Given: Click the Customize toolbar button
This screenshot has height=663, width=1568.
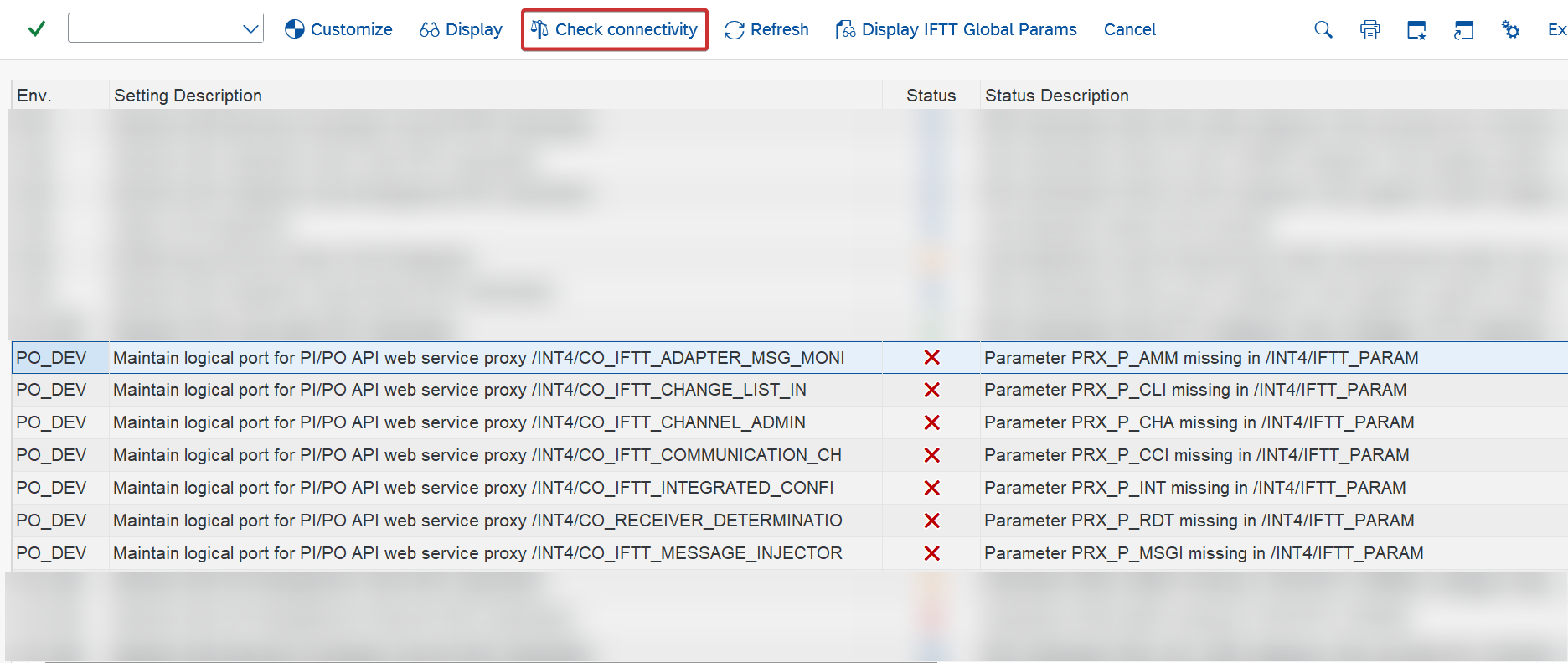Looking at the screenshot, I should tap(338, 29).
